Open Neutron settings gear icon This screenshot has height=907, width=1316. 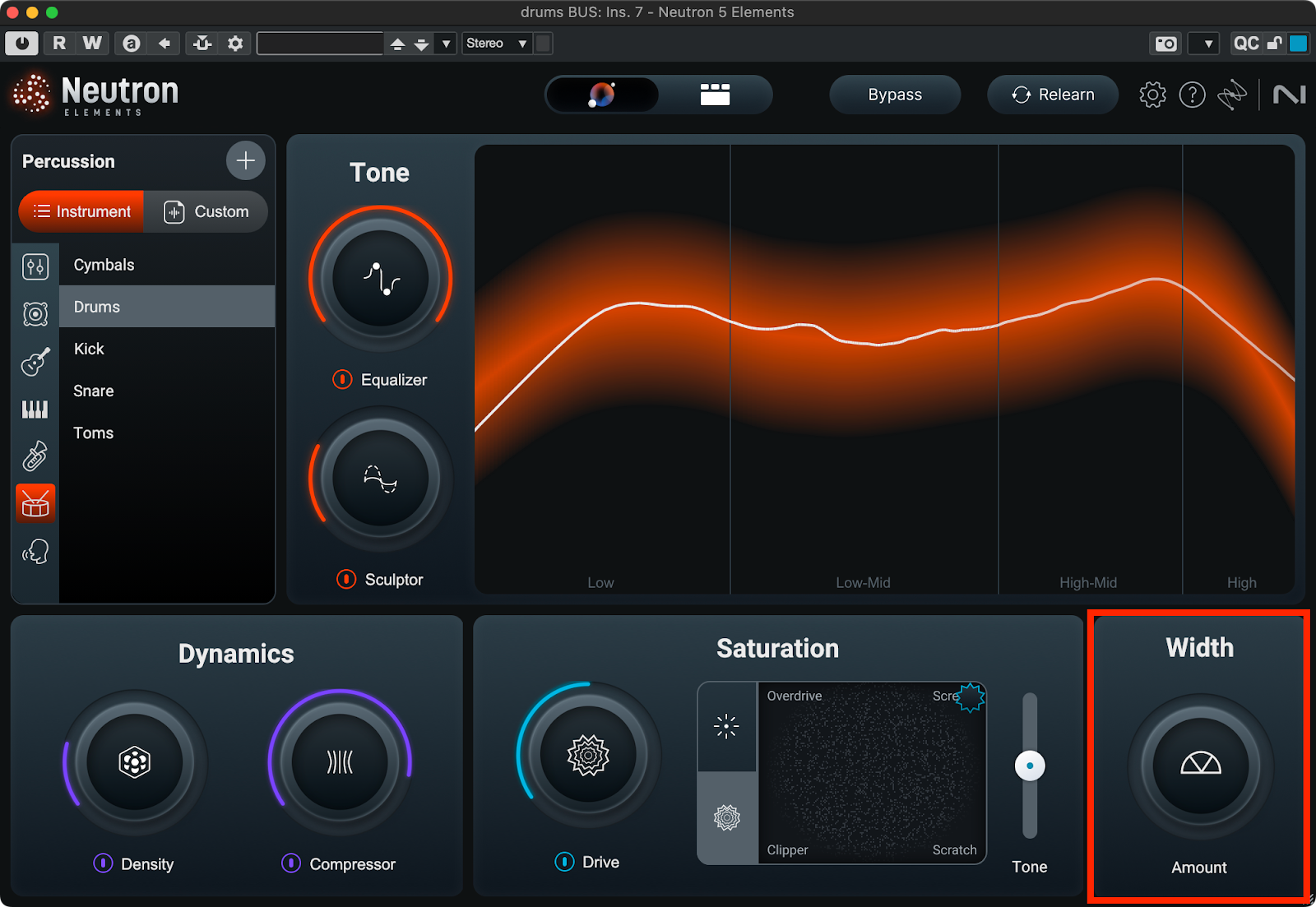[1152, 95]
